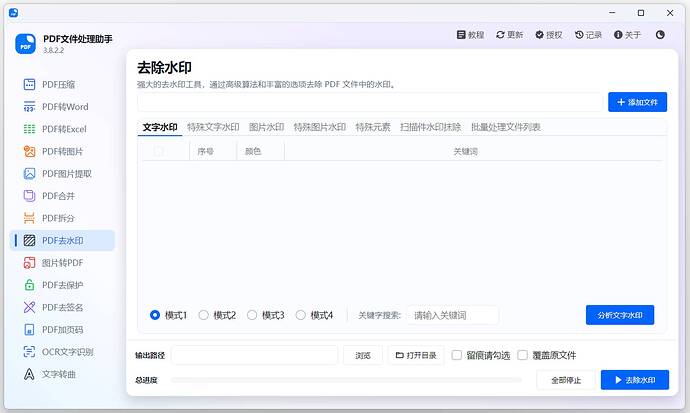Select 模式3 radio button
Screen dimensions: 690x413
(252, 315)
